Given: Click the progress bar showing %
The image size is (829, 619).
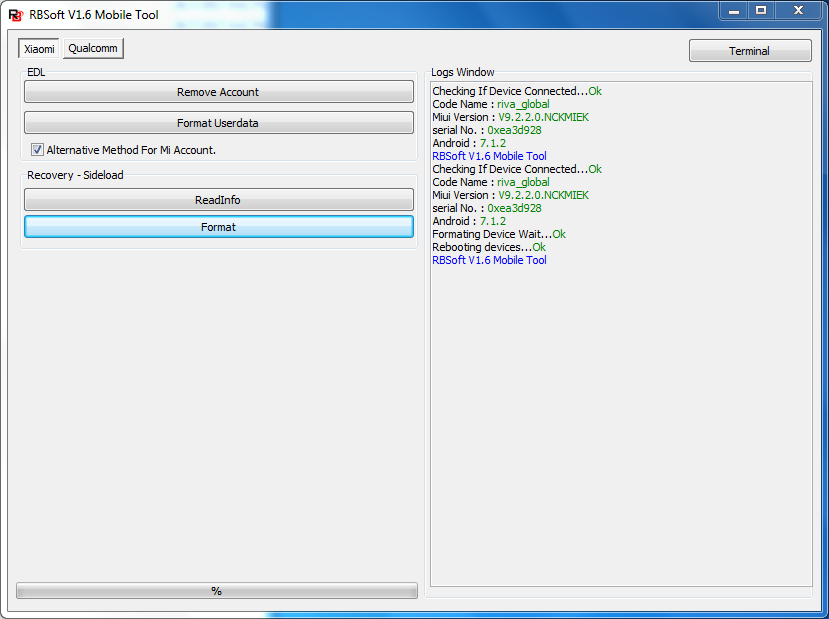Looking at the screenshot, I should tap(217, 590).
